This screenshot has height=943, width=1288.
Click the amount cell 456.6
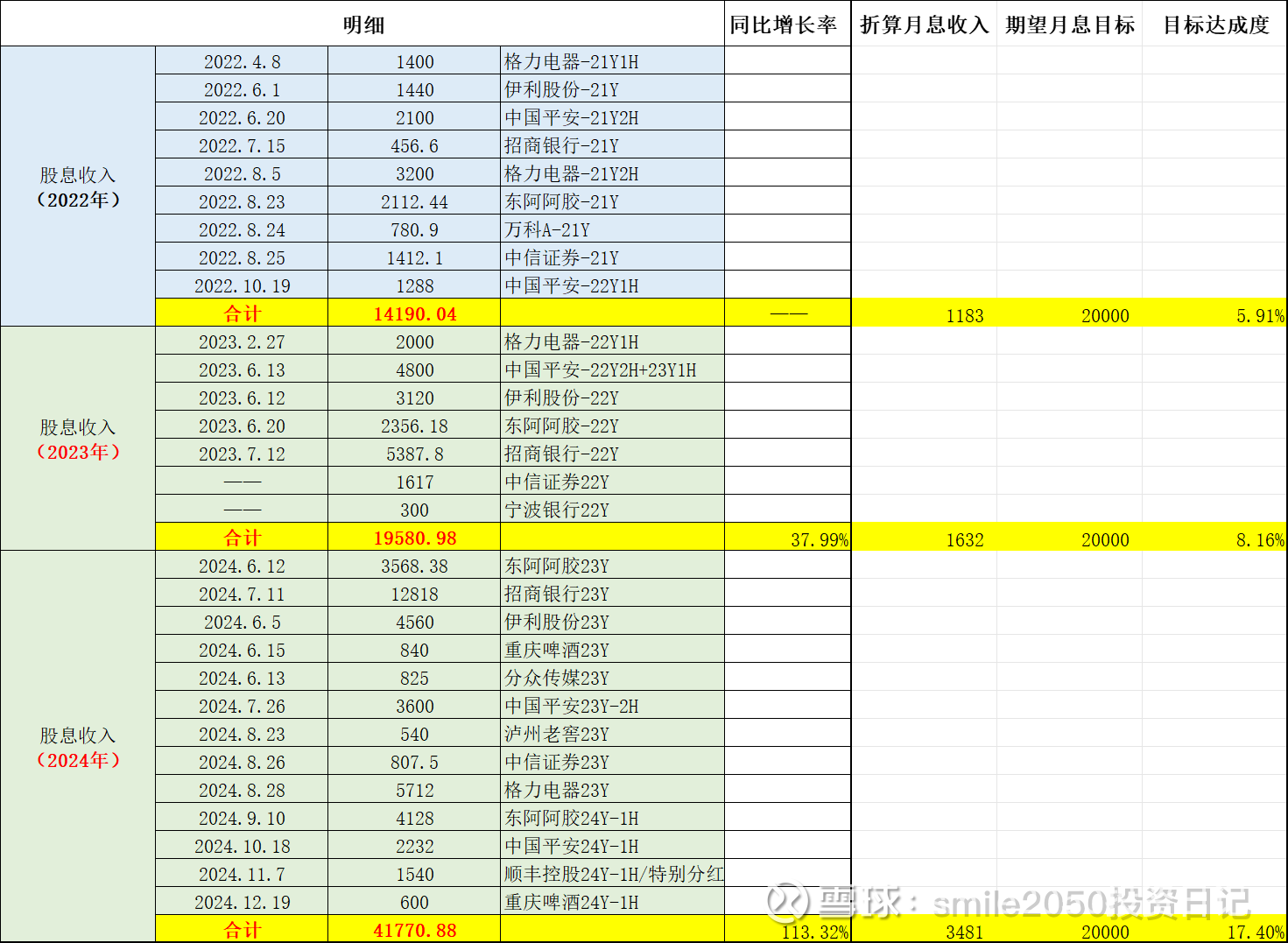tap(414, 145)
